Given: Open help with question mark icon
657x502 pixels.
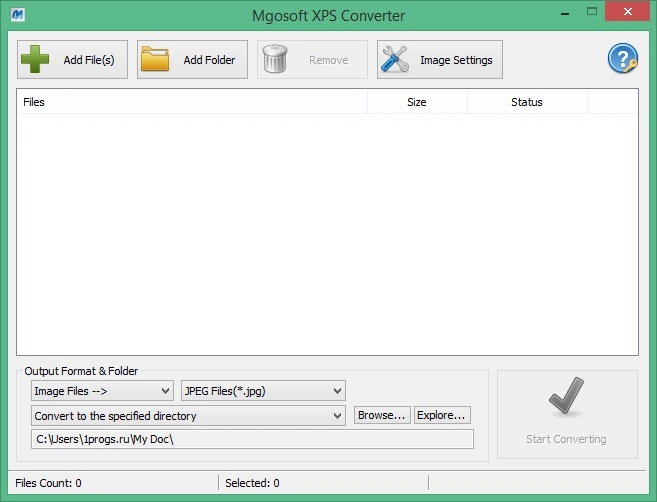Looking at the screenshot, I should coord(623,58).
